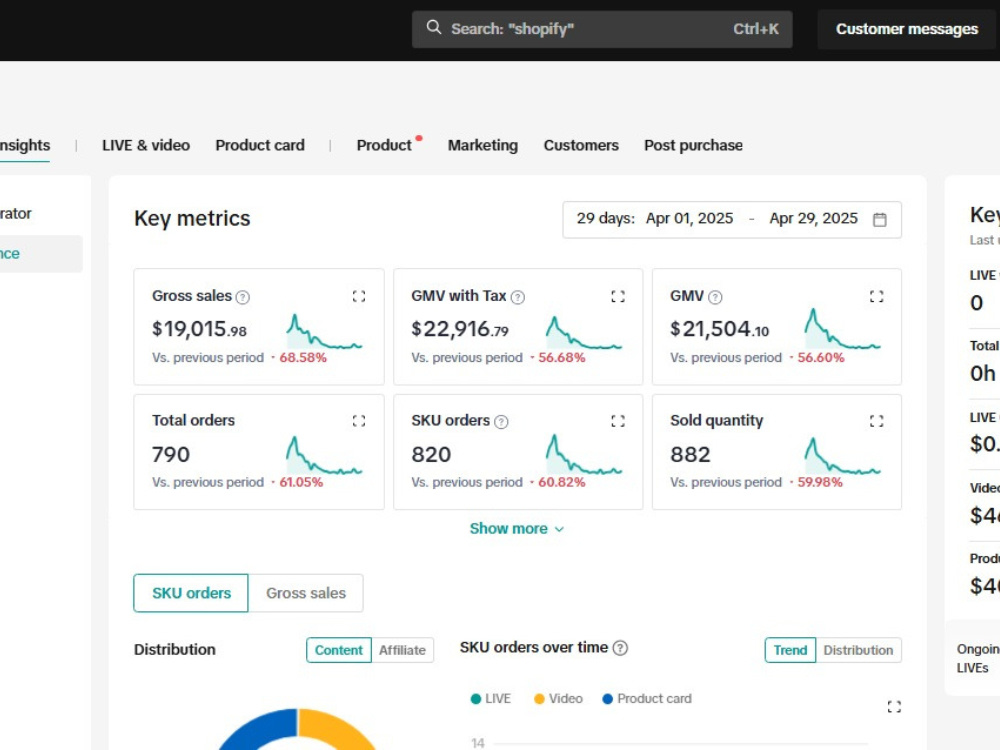This screenshot has width=1000, height=750.
Task: Open the Marketing tab
Action: (483, 145)
